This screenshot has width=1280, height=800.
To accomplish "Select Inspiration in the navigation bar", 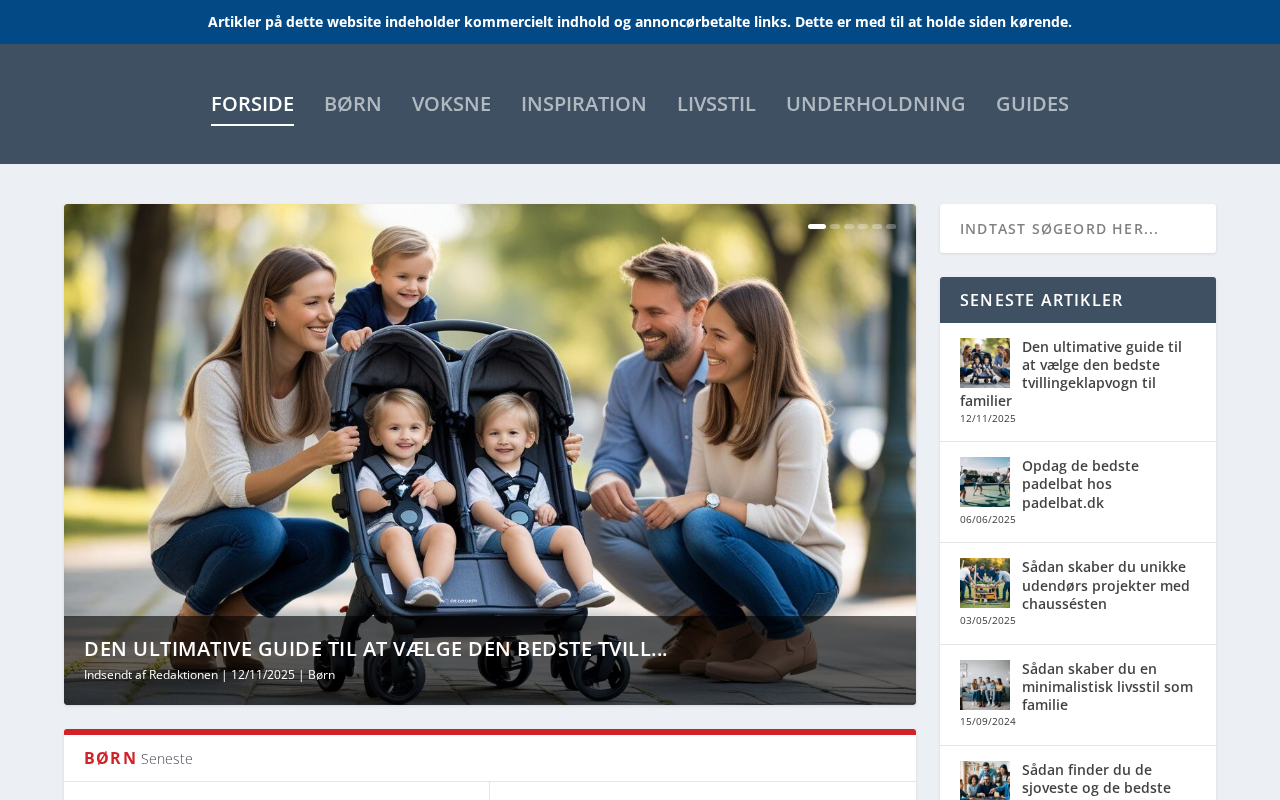I will pos(584,104).
